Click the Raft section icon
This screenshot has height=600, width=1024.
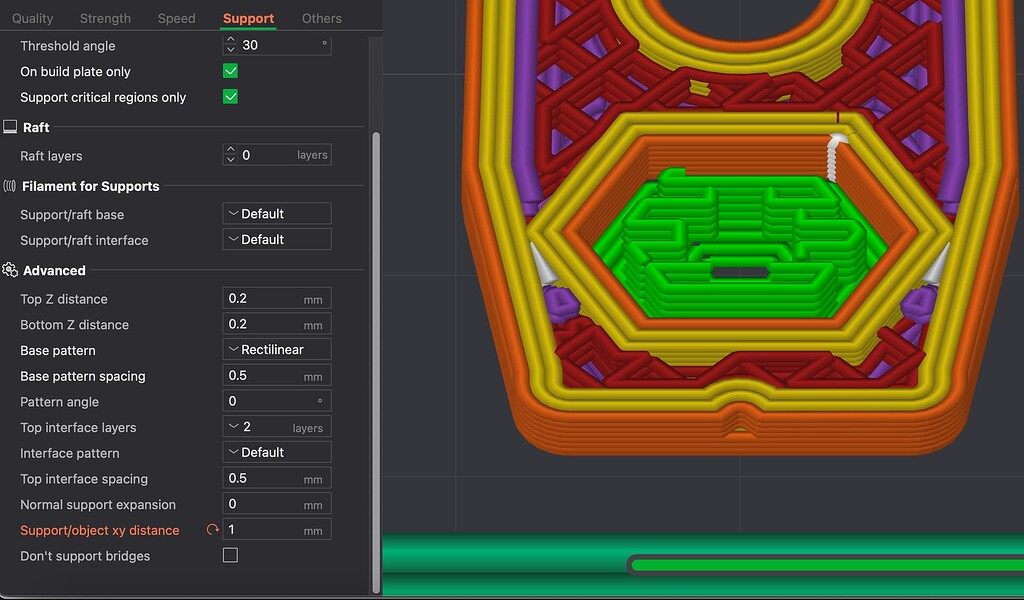[x=10, y=127]
